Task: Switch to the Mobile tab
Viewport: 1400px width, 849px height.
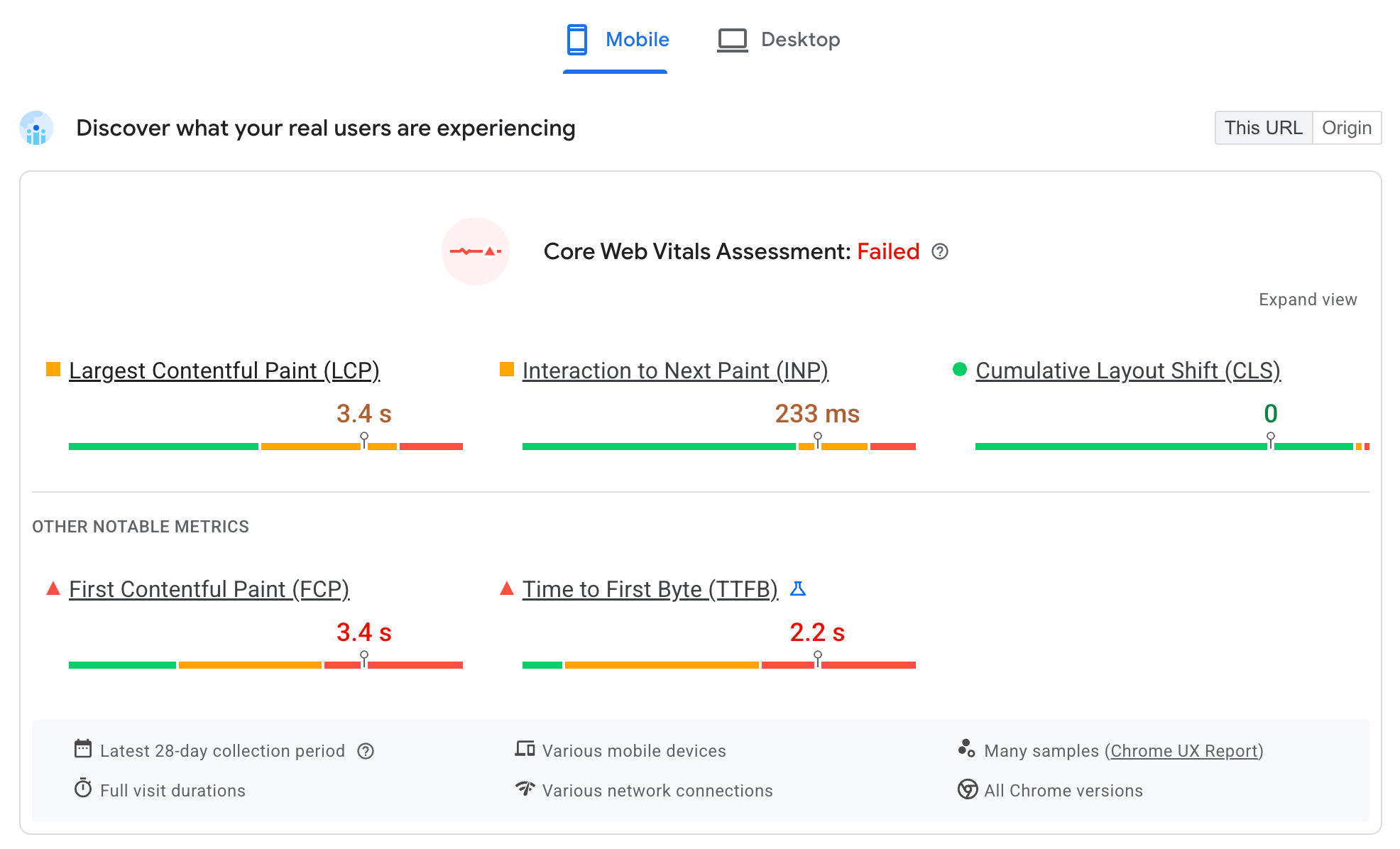Action: (x=614, y=40)
